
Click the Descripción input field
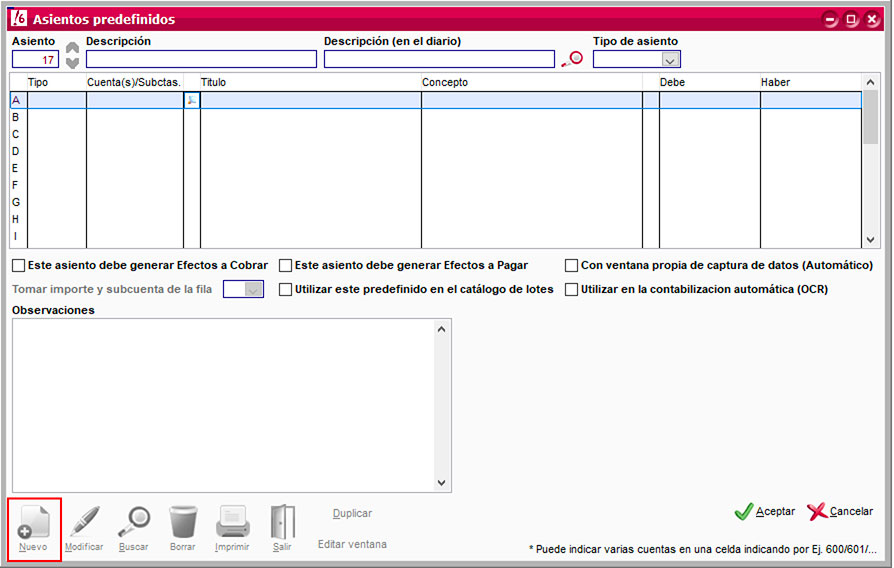201,59
